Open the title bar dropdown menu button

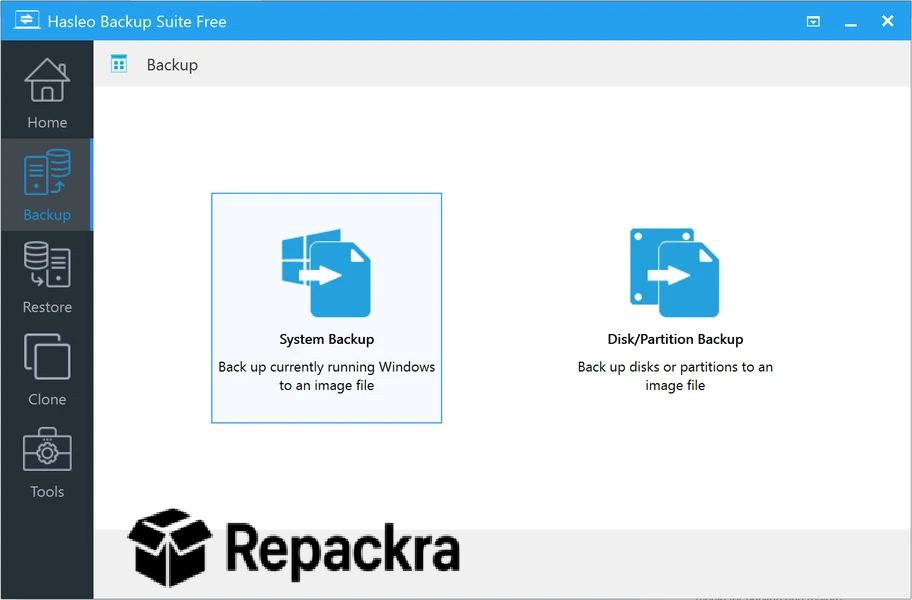pyautogui.click(x=813, y=22)
